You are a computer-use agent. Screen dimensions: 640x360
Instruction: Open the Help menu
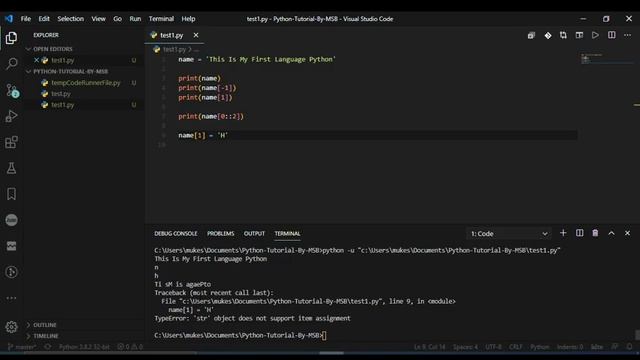[188, 19]
